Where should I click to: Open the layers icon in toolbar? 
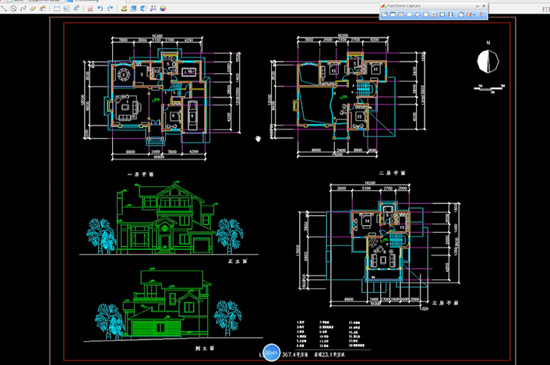point(133,8)
